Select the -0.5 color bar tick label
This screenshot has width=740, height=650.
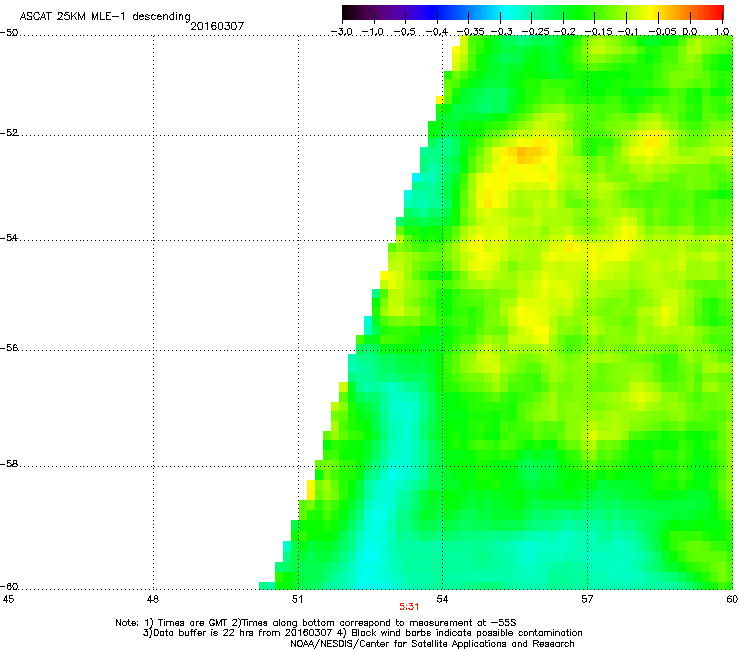405,32
